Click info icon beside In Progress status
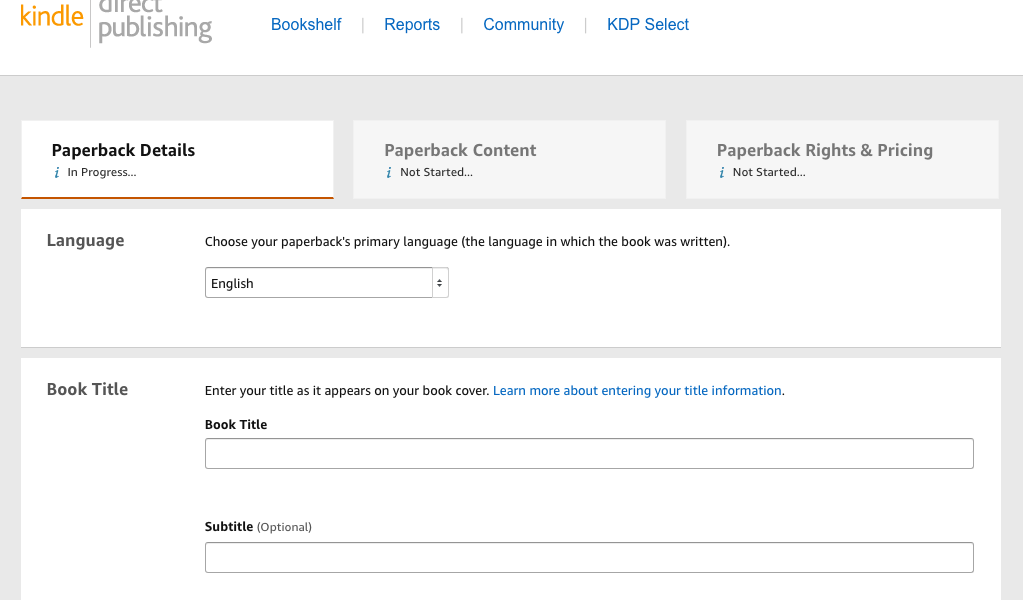The height and width of the screenshot is (600, 1023). click(57, 173)
